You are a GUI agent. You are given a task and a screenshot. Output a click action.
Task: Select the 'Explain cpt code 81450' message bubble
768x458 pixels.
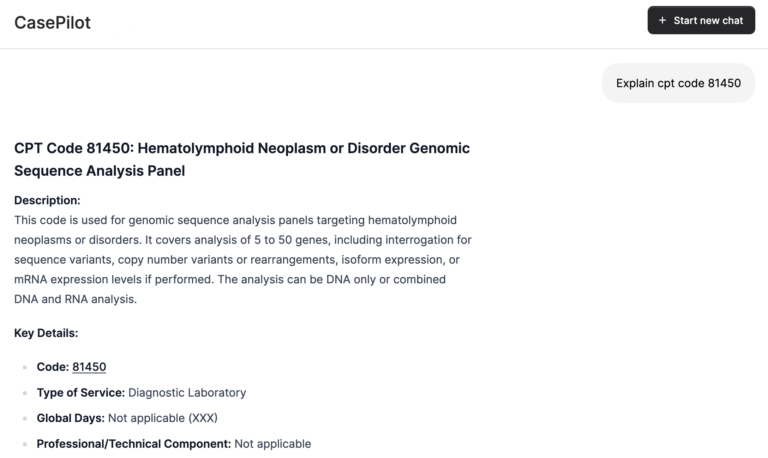point(678,83)
